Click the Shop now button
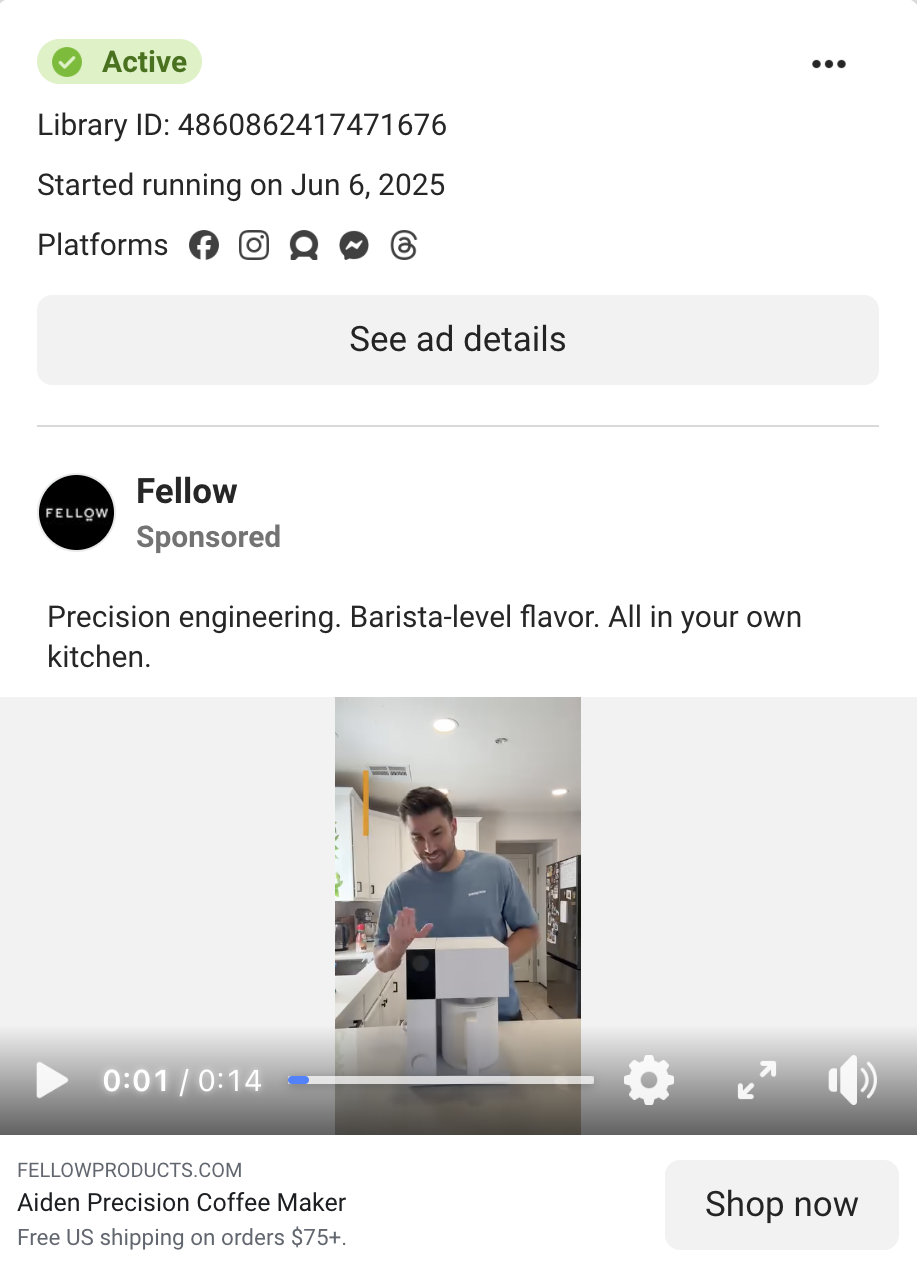The image size is (917, 1268). (782, 1204)
